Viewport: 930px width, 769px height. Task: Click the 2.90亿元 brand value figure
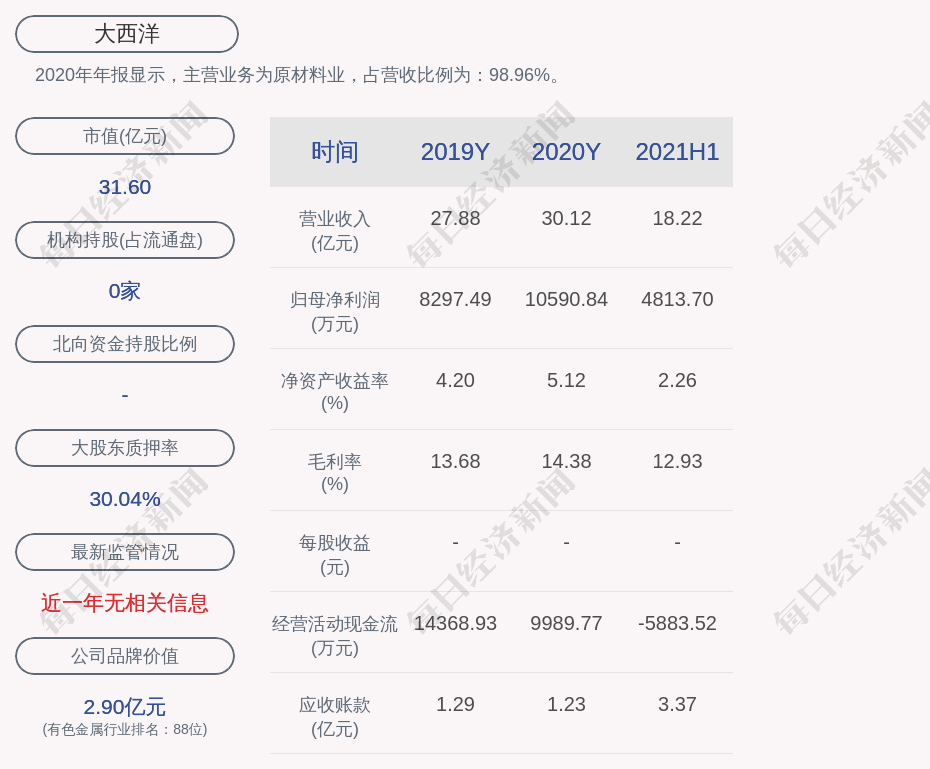(x=125, y=707)
